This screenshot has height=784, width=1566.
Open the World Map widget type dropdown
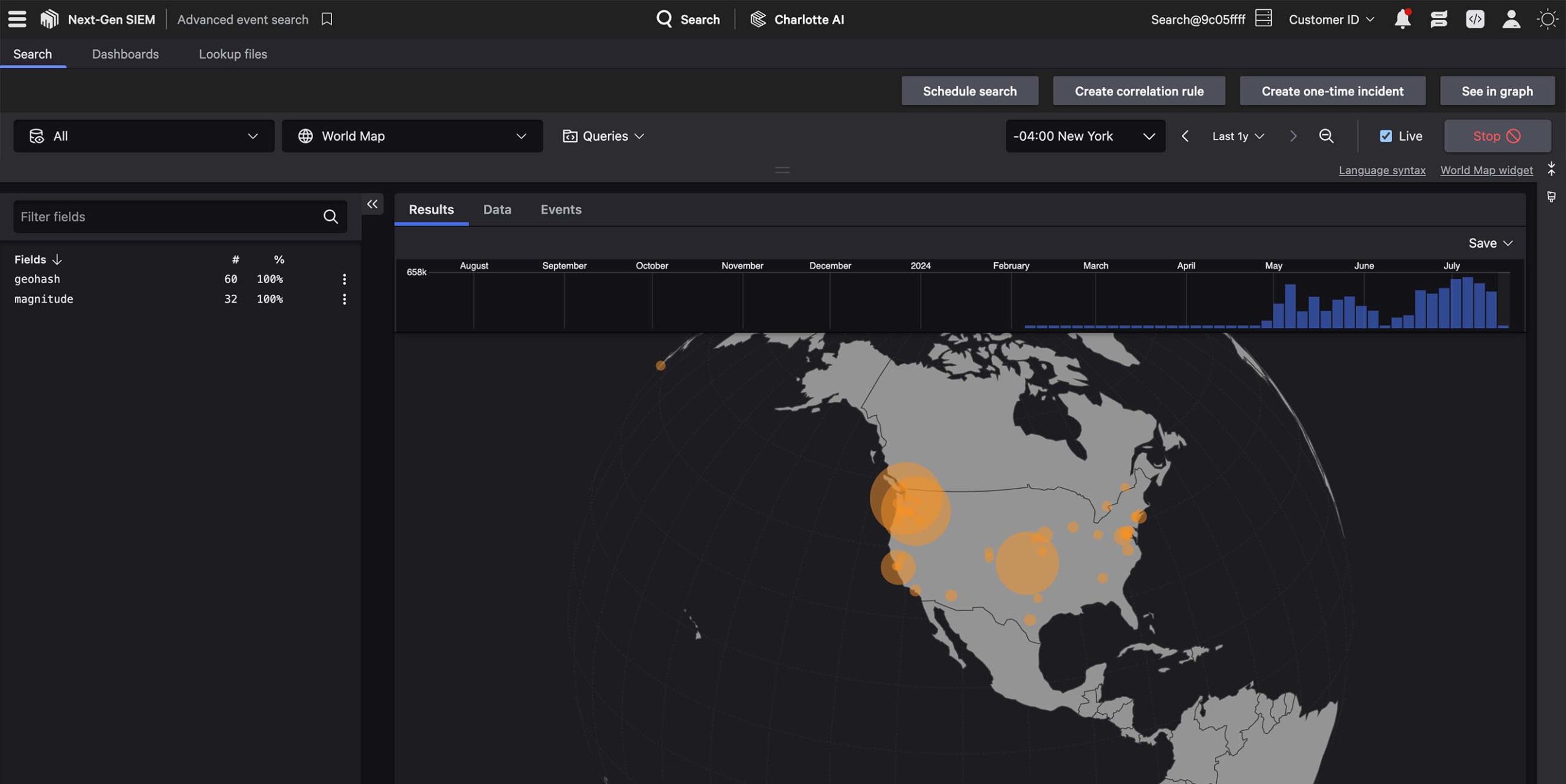point(412,136)
